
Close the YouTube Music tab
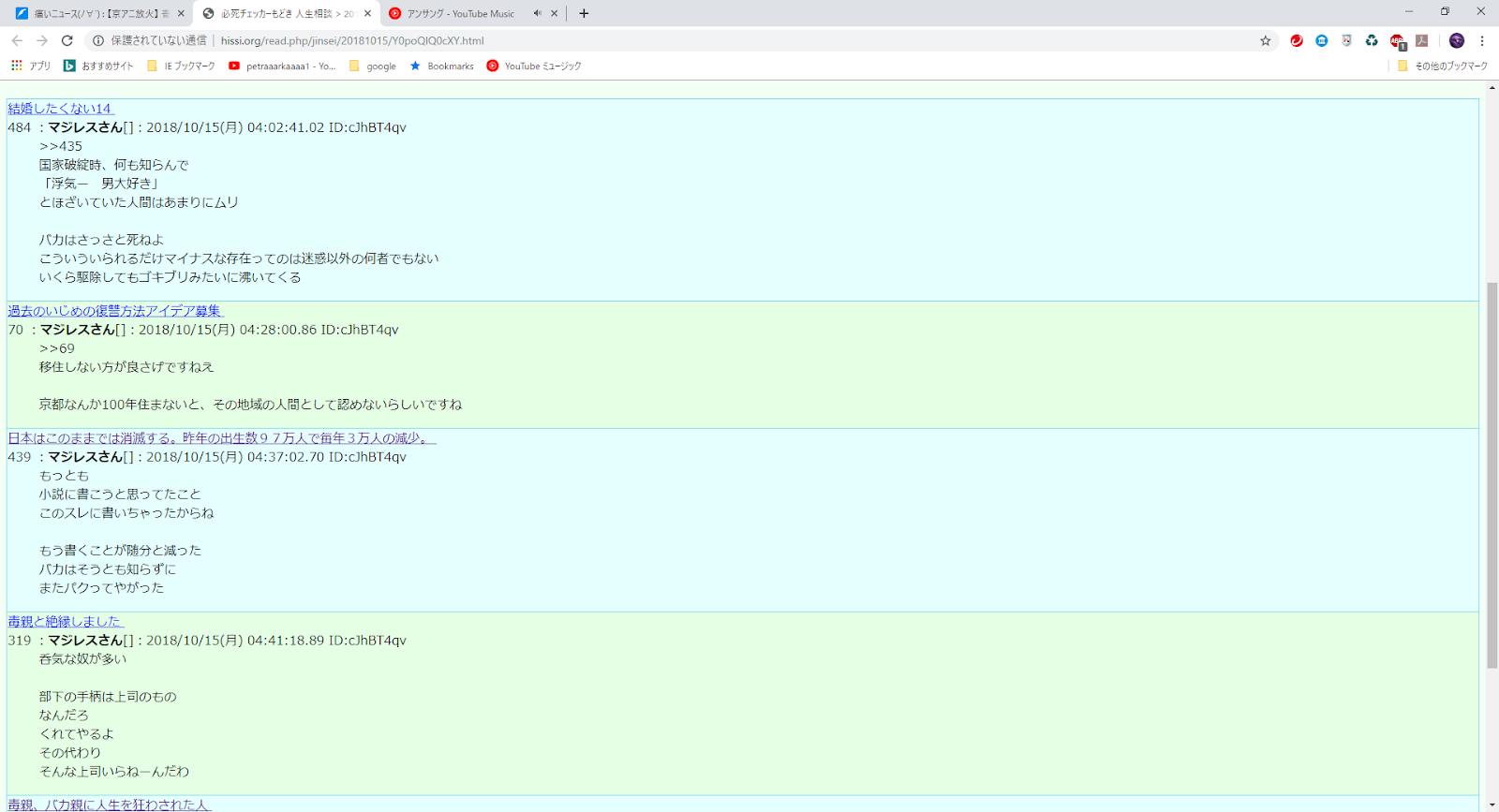tap(555, 13)
